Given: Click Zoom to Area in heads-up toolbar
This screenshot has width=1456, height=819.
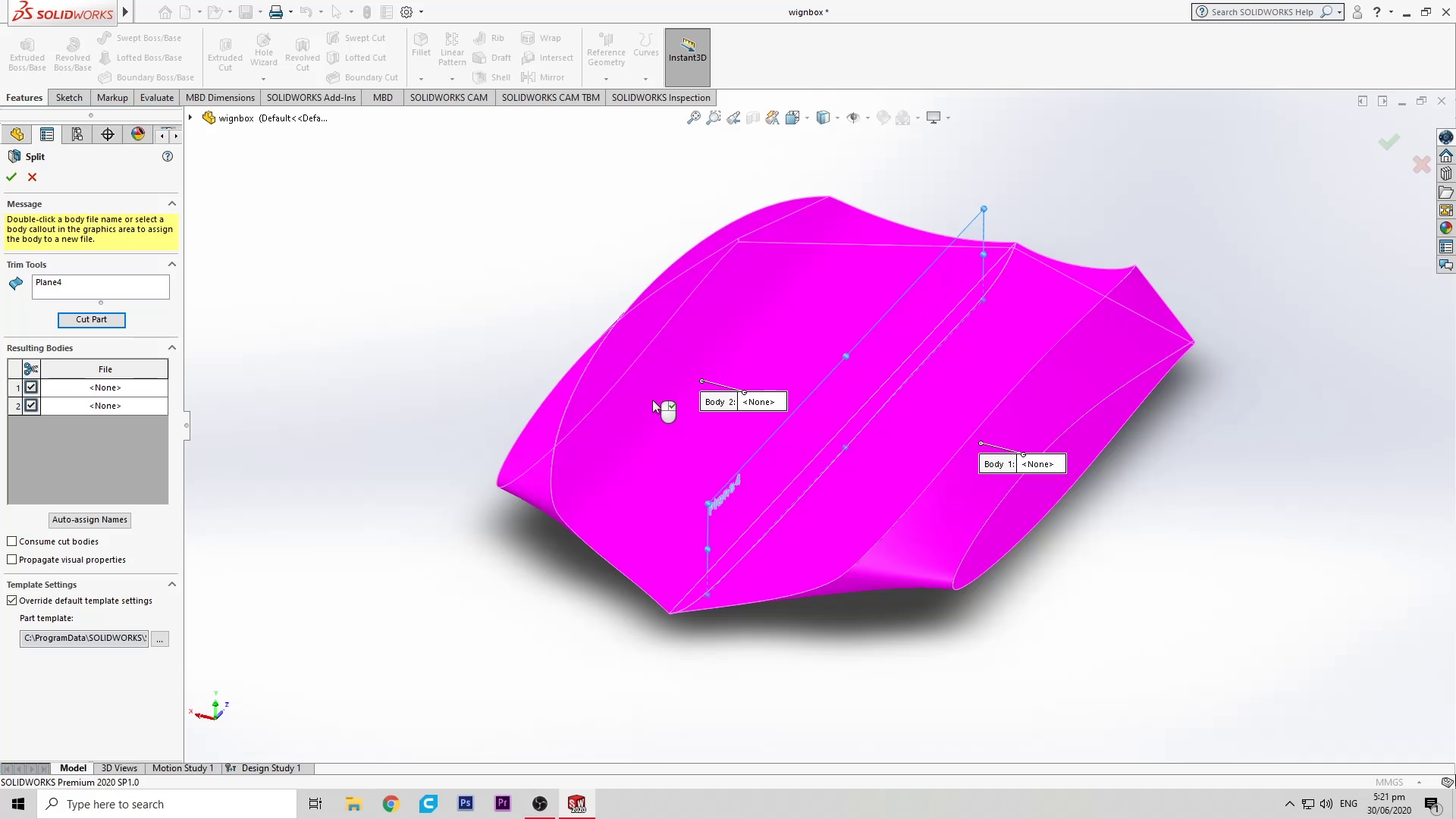Looking at the screenshot, I should pyautogui.click(x=713, y=118).
